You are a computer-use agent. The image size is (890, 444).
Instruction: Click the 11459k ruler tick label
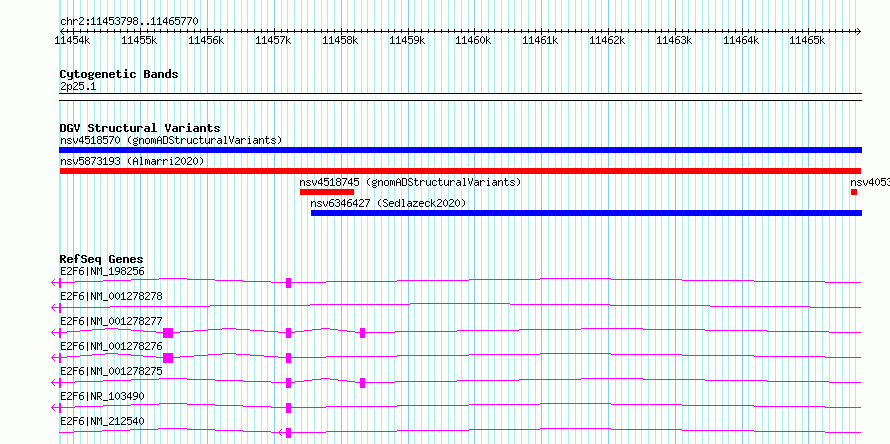407,40
